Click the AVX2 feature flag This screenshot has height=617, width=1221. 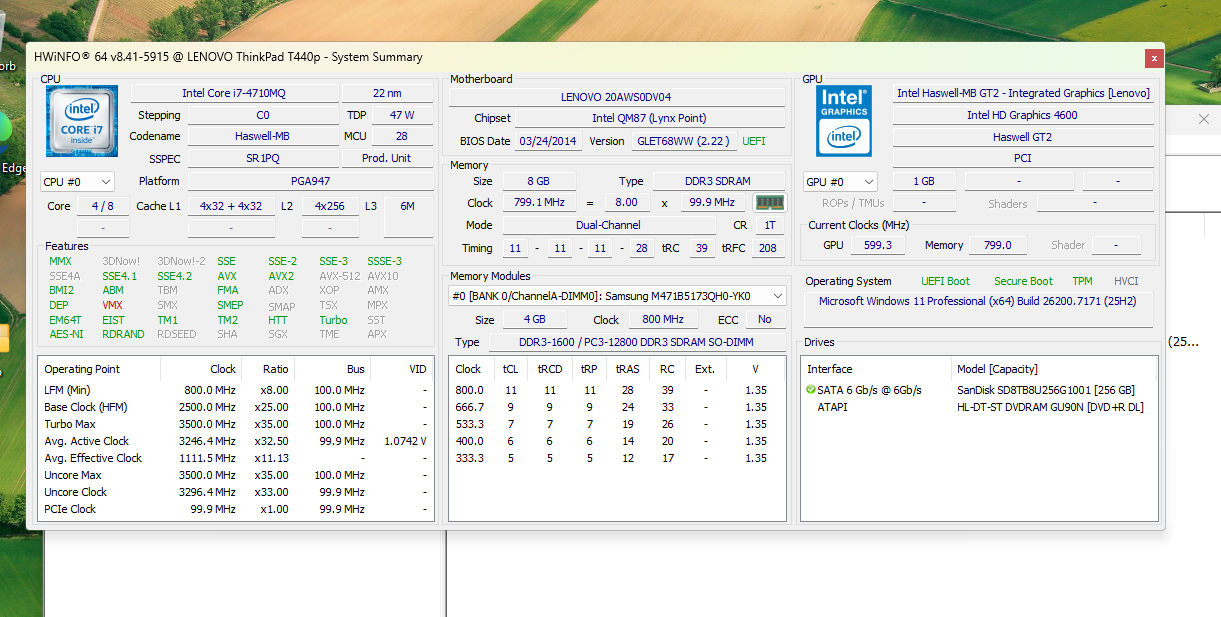(281, 276)
